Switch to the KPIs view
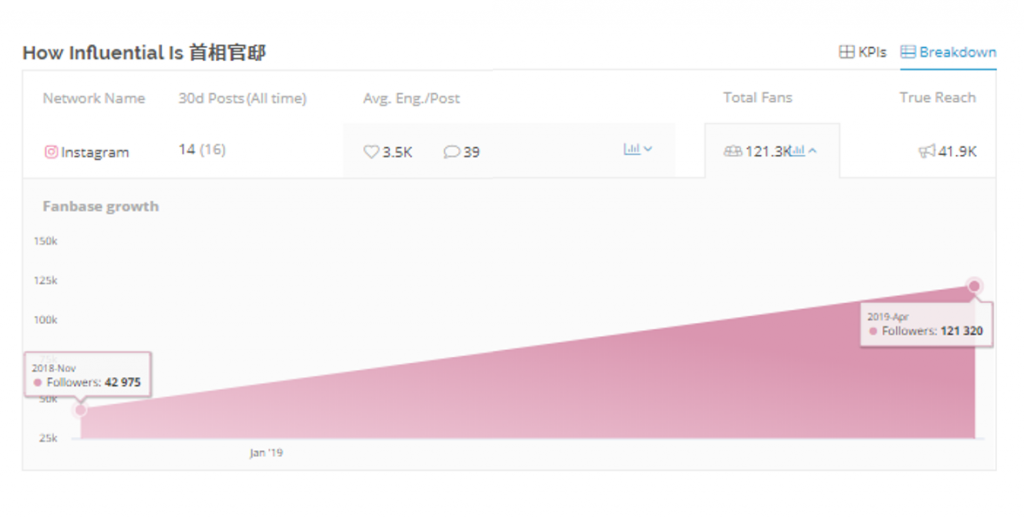This screenshot has width=1024, height=518. pos(862,52)
